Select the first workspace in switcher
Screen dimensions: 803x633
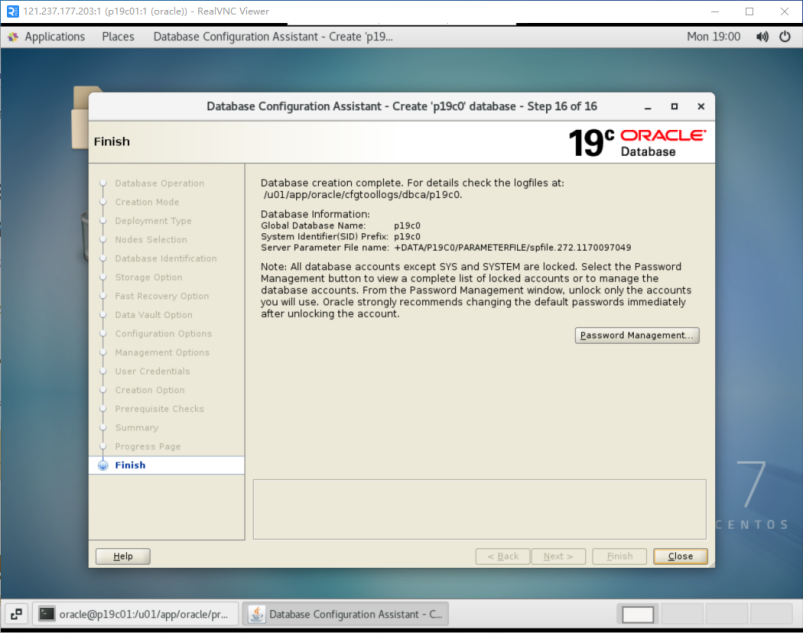pyautogui.click(x=638, y=614)
